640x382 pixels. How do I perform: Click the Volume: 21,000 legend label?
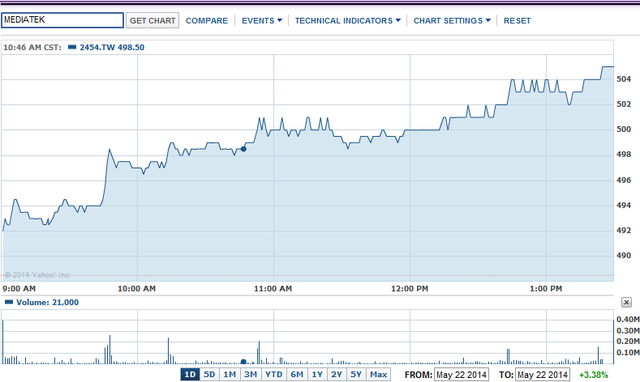click(47, 302)
